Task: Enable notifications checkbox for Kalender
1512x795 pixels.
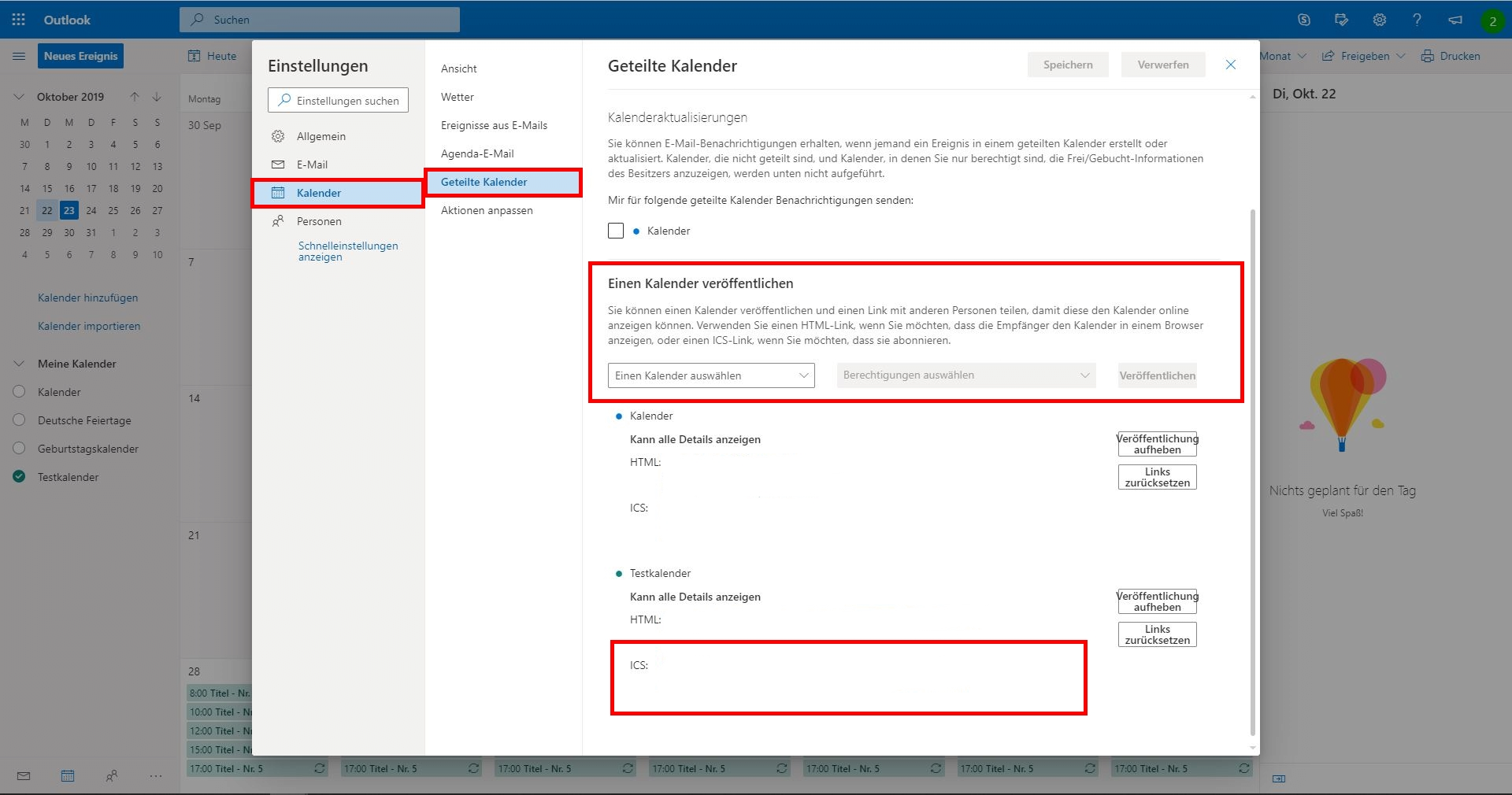Action: [x=616, y=231]
